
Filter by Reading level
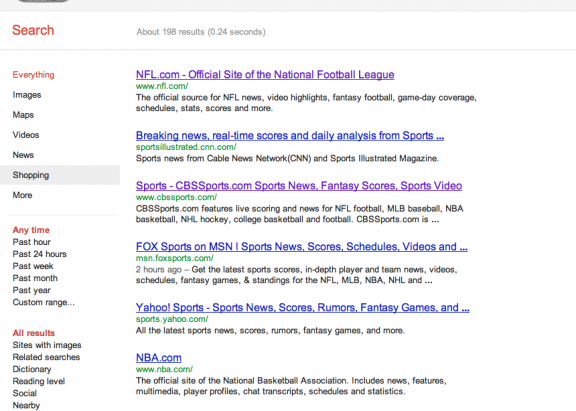[39, 381]
